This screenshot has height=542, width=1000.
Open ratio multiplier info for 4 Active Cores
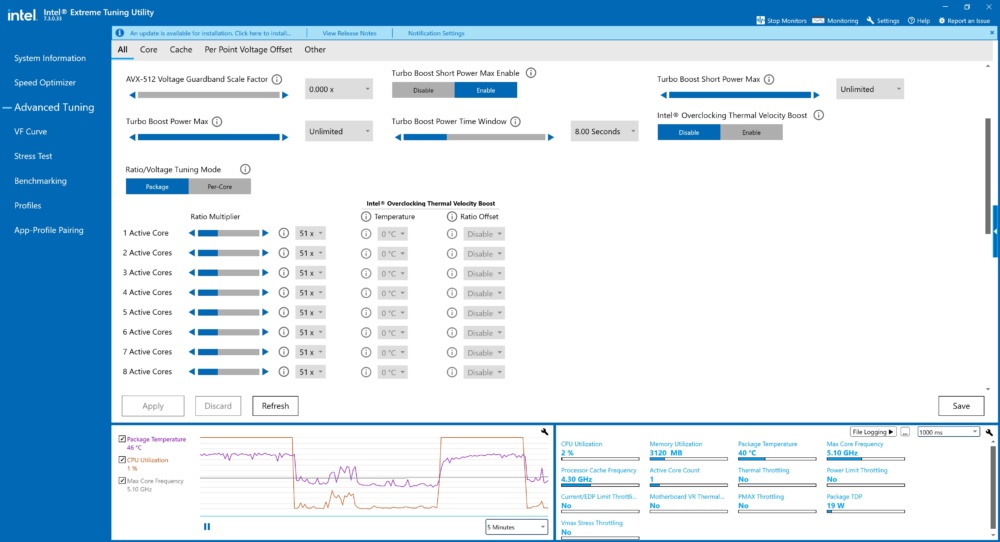coord(284,293)
